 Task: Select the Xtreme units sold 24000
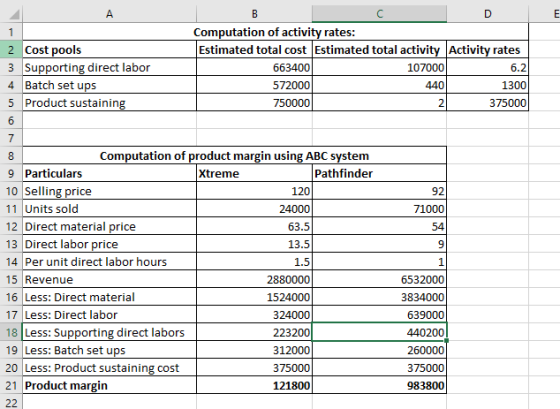coord(254,209)
